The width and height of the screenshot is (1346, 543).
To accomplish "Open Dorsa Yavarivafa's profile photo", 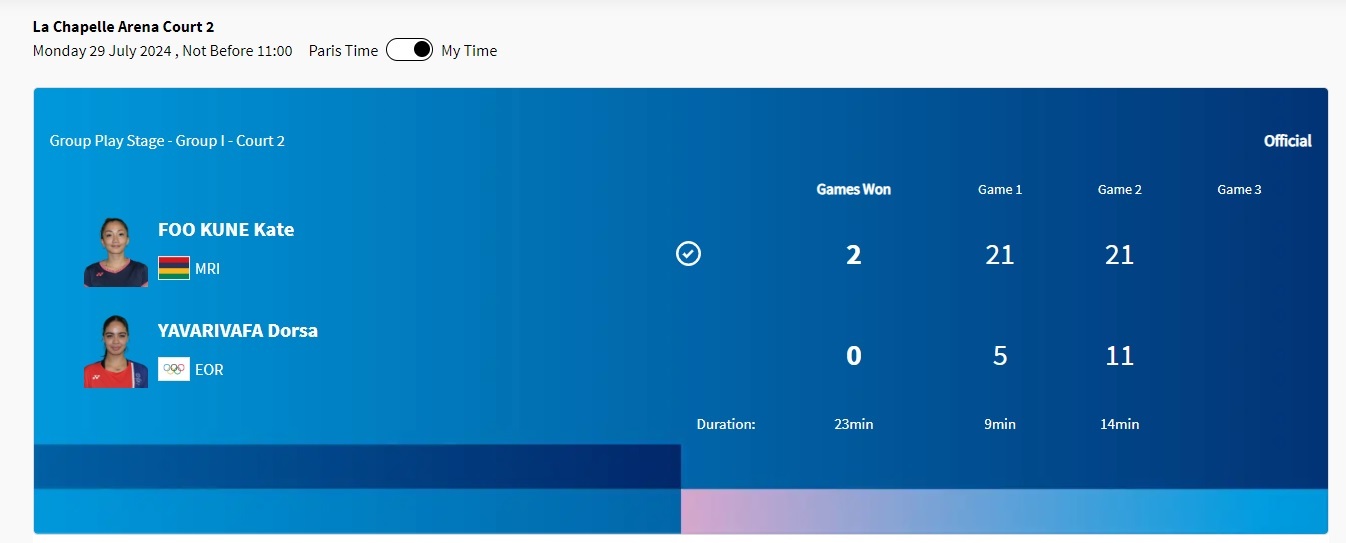I will click(x=116, y=352).
